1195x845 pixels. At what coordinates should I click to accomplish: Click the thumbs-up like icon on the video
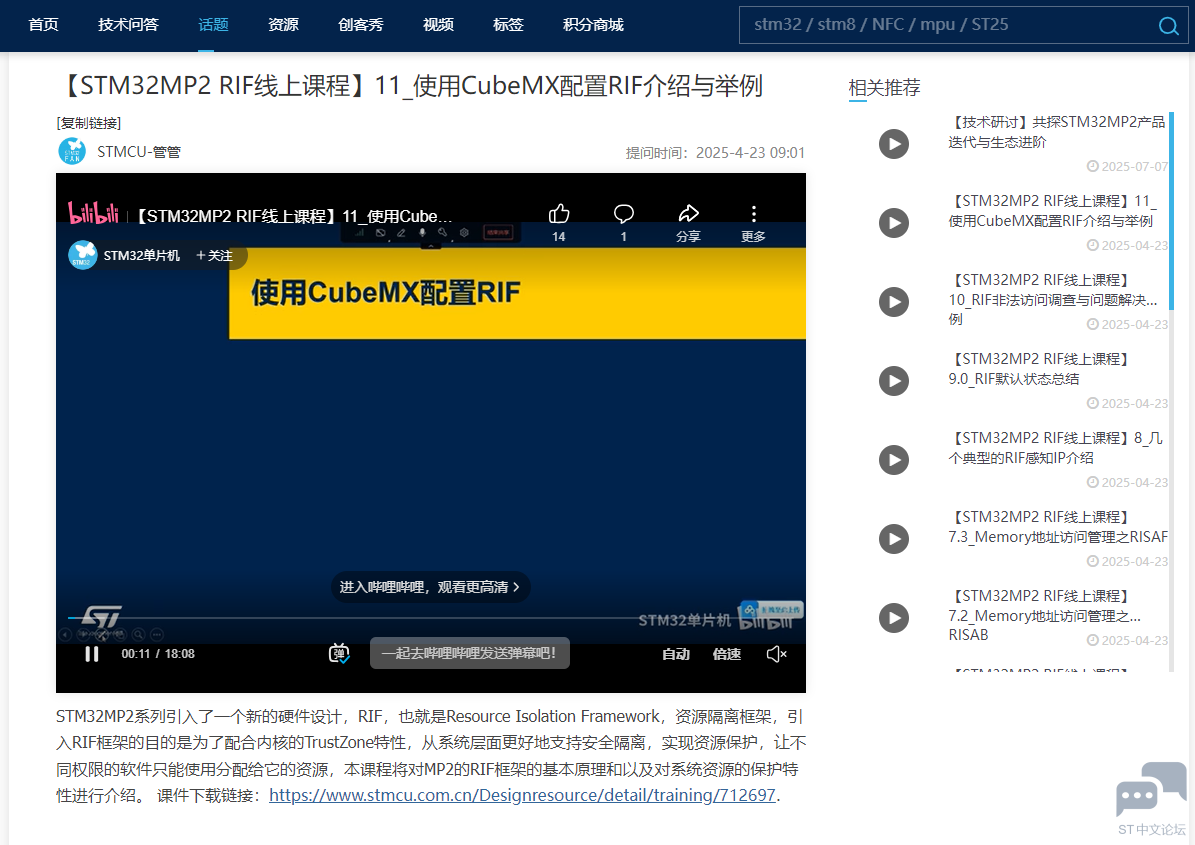558,212
